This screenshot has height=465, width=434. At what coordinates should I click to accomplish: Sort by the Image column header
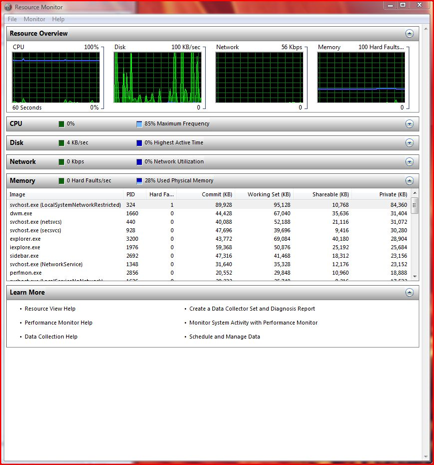[x=65, y=194]
